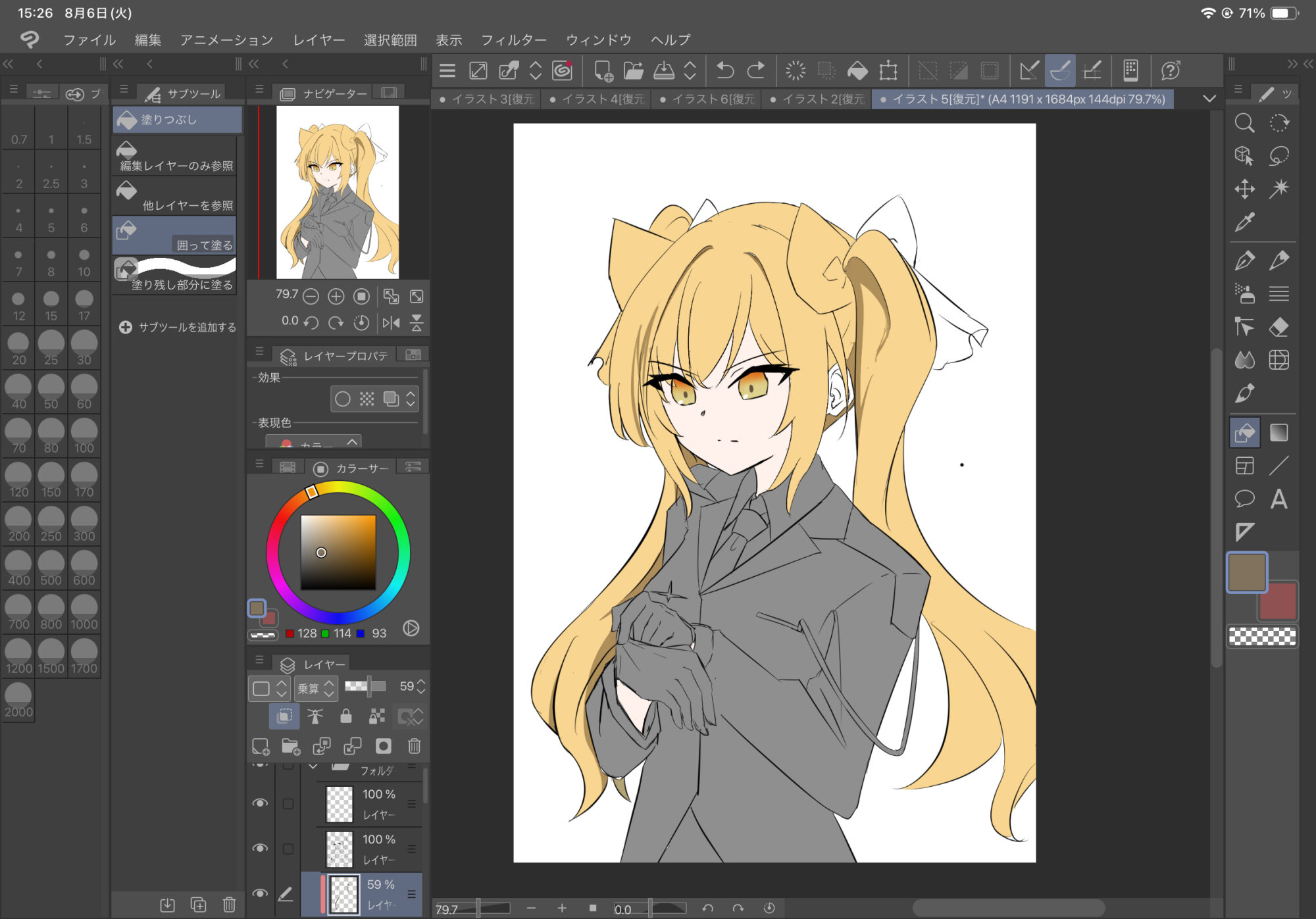Select 塗りつぶし sub tool group
The width and height of the screenshot is (1316, 919).
pyautogui.click(x=178, y=120)
